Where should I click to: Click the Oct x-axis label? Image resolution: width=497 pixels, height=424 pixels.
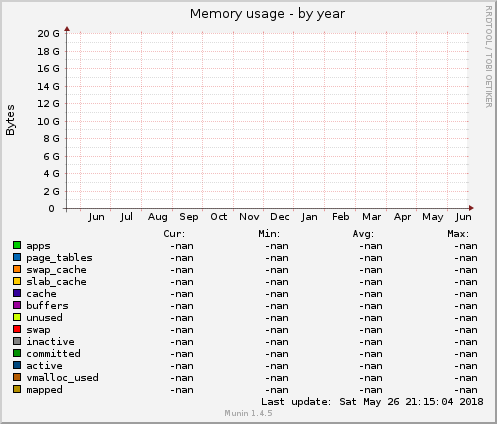tap(219, 217)
